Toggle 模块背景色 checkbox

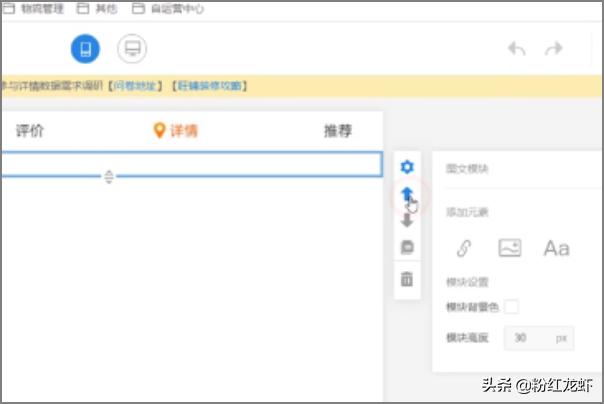(x=511, y=306)
